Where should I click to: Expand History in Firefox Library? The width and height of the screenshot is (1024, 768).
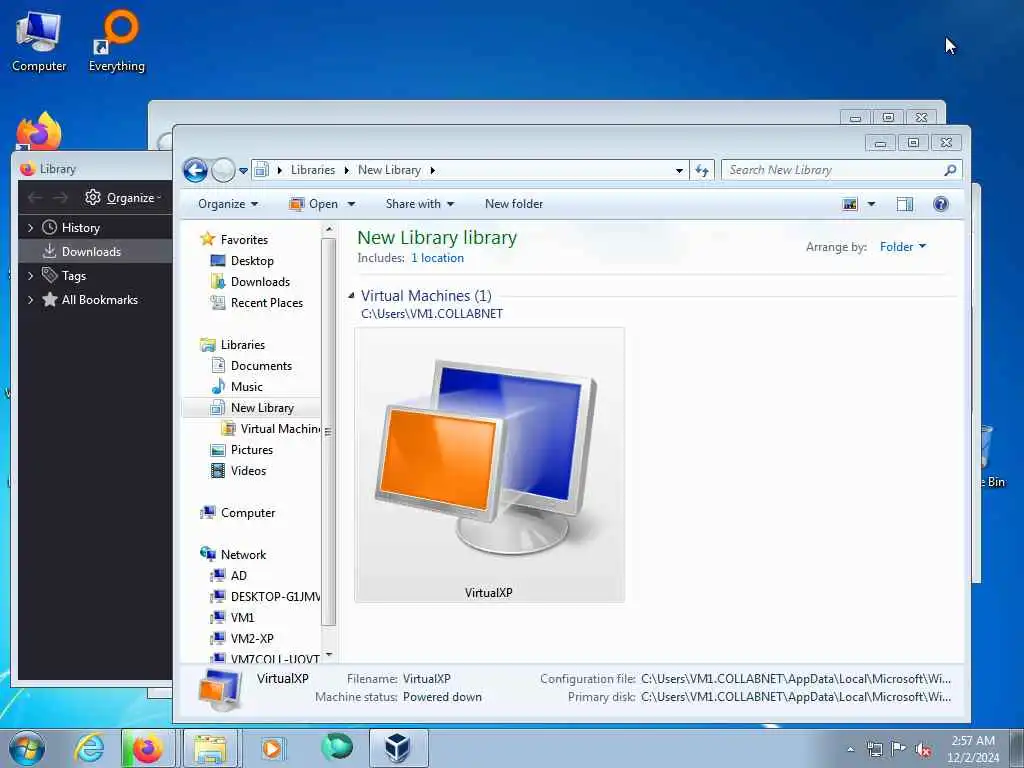30,228
